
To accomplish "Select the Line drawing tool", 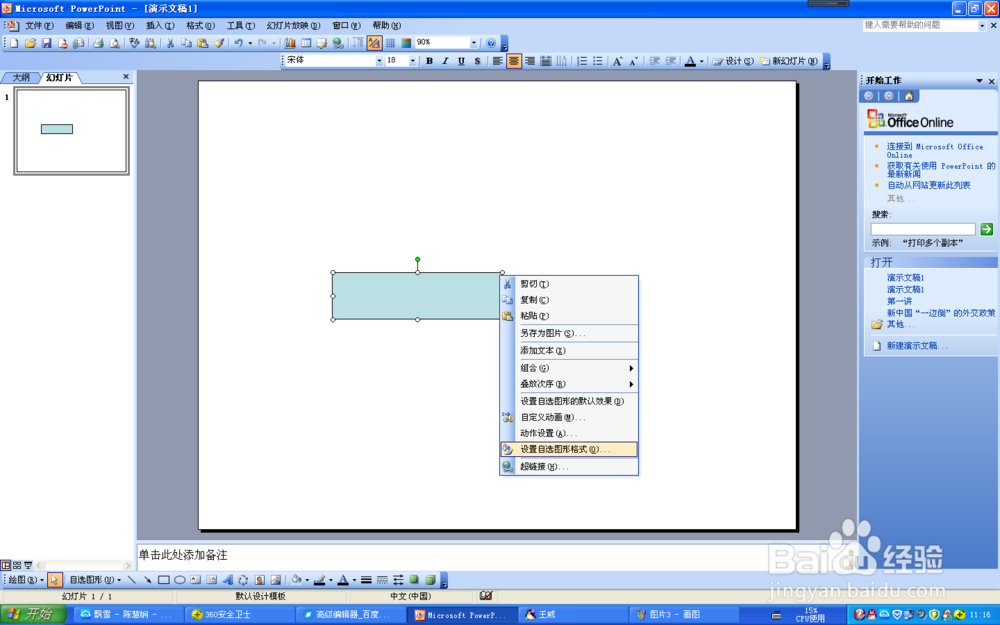I will (131, 580).
